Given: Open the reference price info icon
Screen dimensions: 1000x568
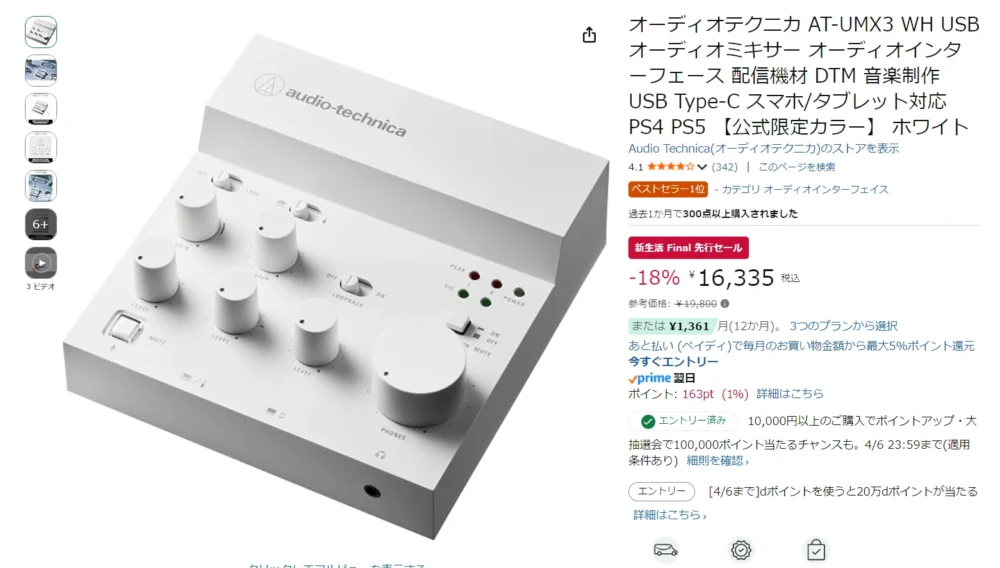Looking at the screenshot, I should 725,303.
